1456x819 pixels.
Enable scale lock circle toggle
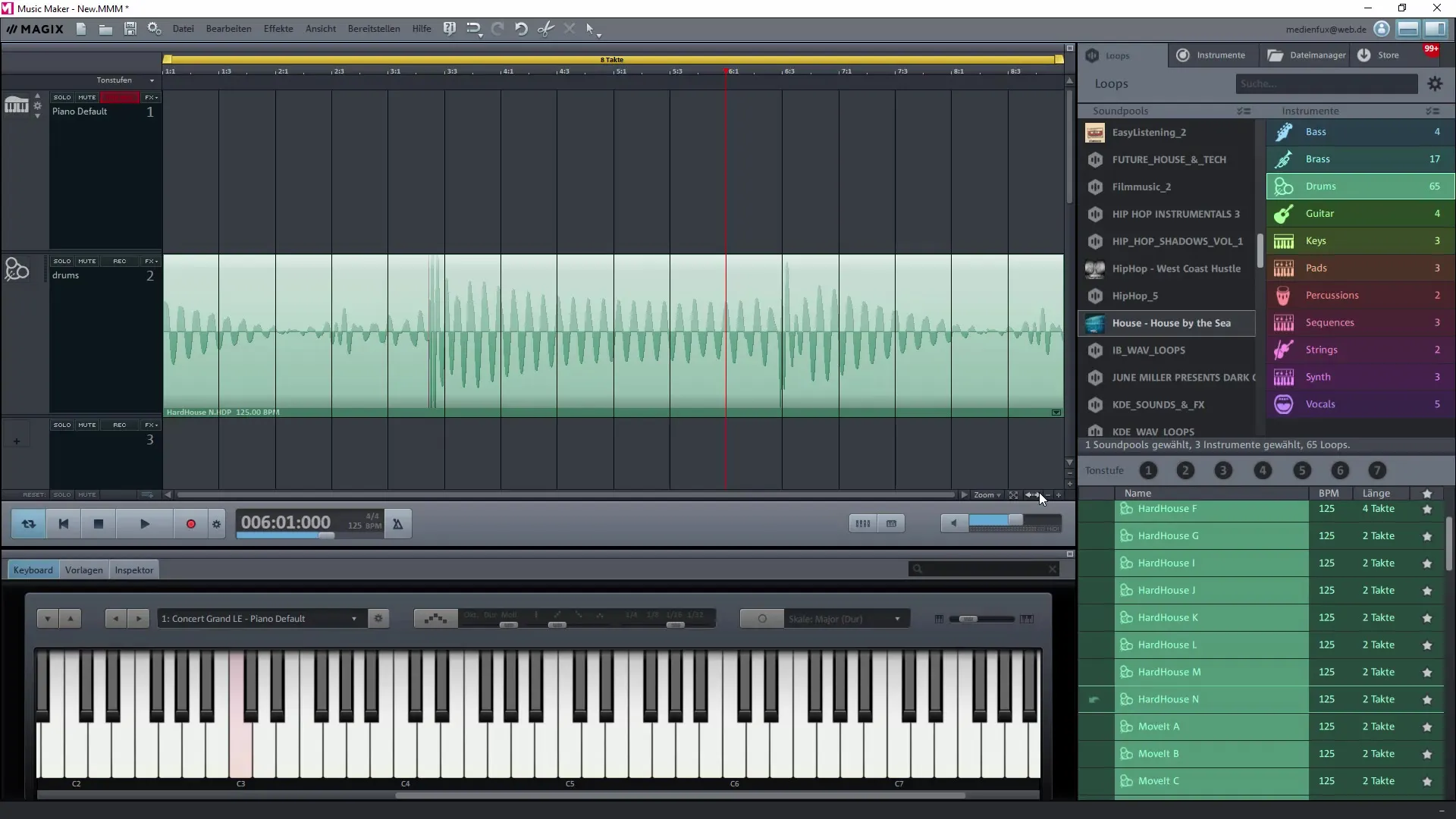(x=762, y=619)
